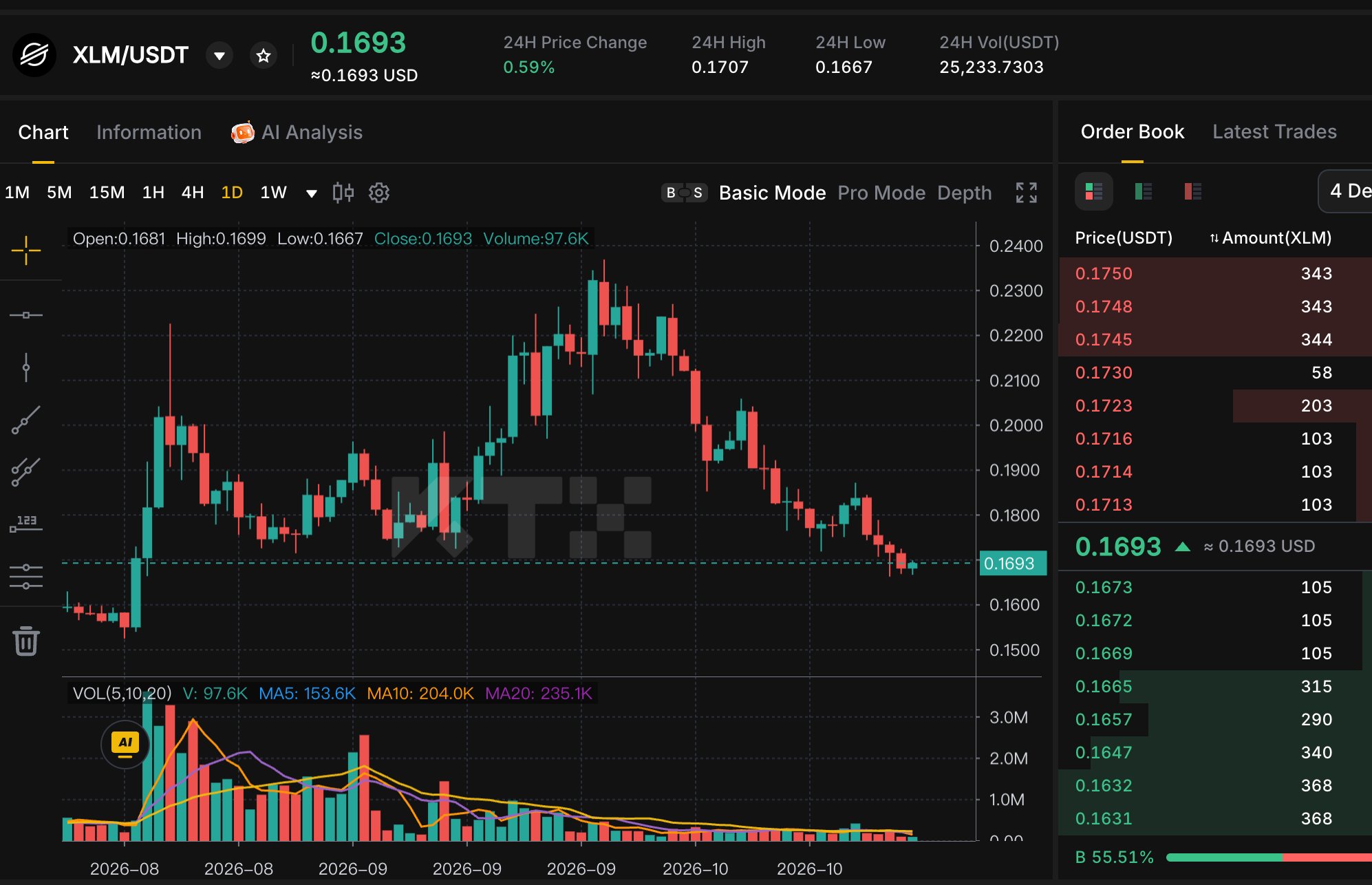Toggle the B/S buy-sell markers switch
This screenshot has height=885, width=1372.
pyautogui.click(x=685, y=193)
